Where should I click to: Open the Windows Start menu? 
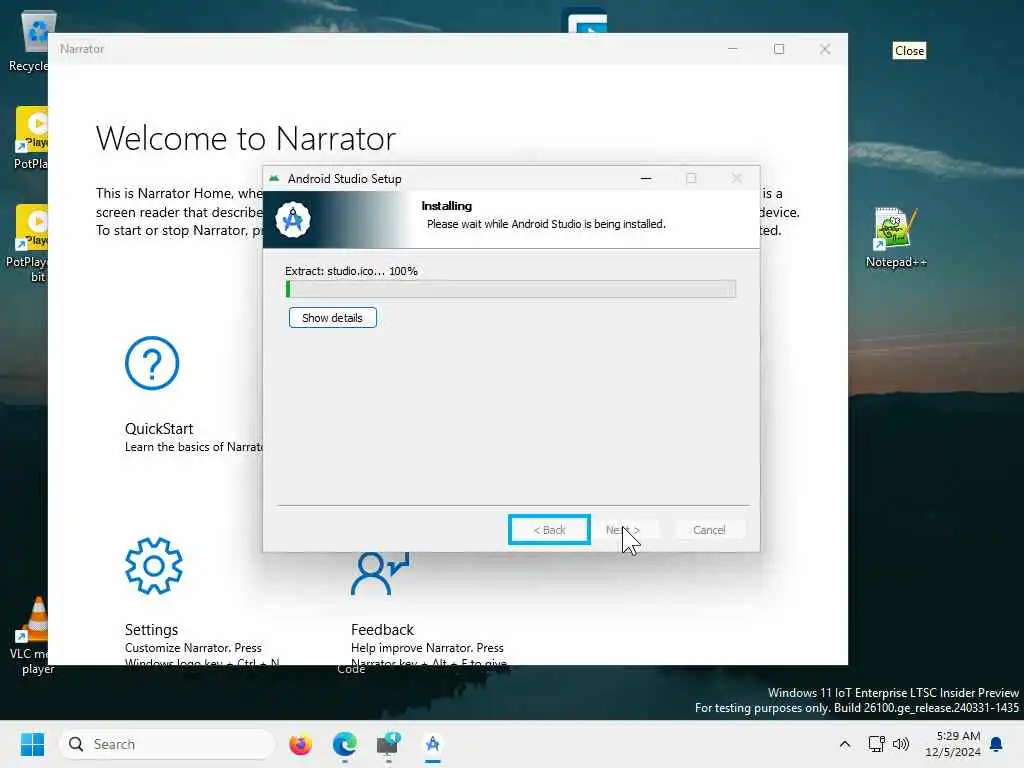click(x=32, y=744)
